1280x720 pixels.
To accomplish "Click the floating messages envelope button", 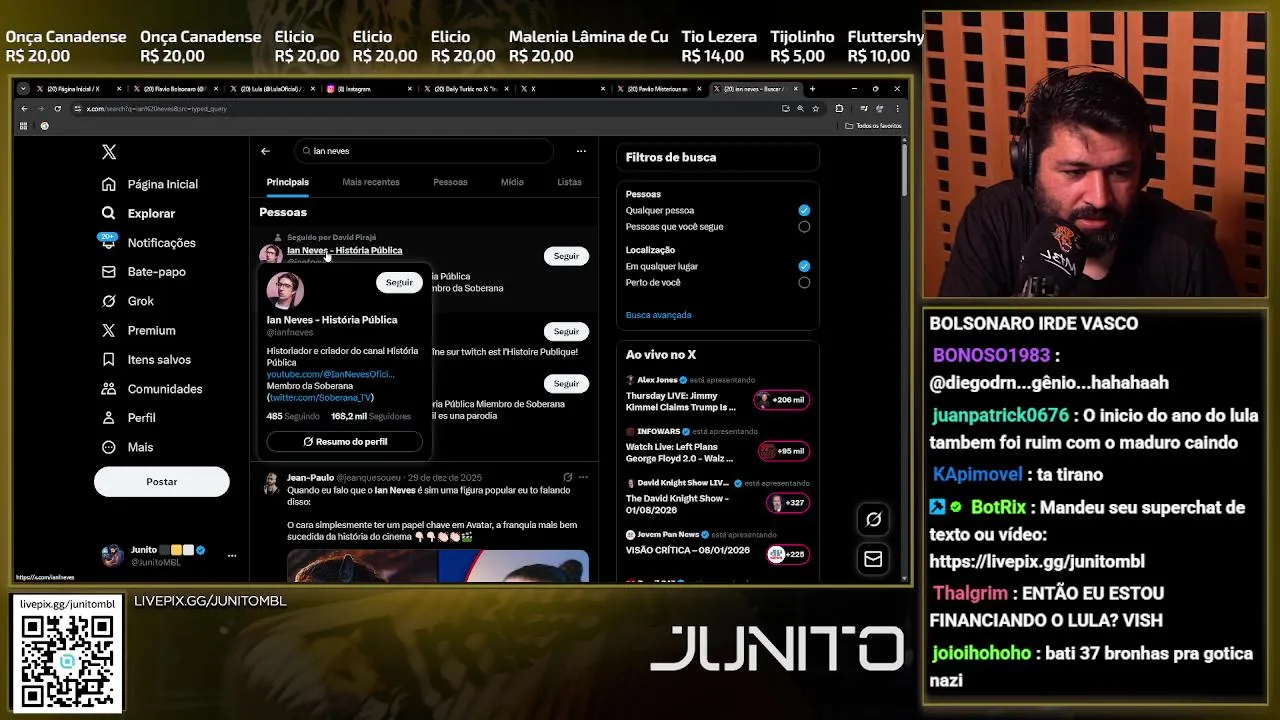I will (873, 559).
